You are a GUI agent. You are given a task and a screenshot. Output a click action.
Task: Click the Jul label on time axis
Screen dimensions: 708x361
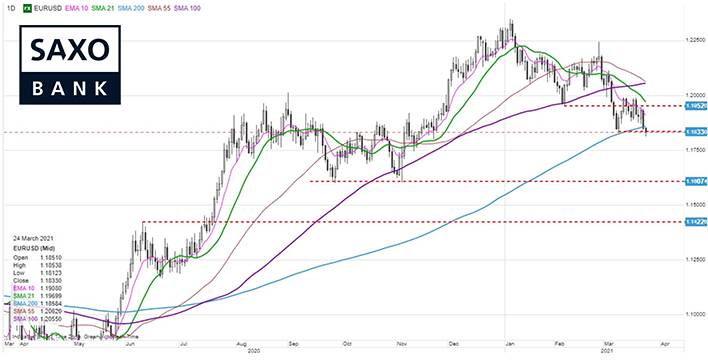184,344
